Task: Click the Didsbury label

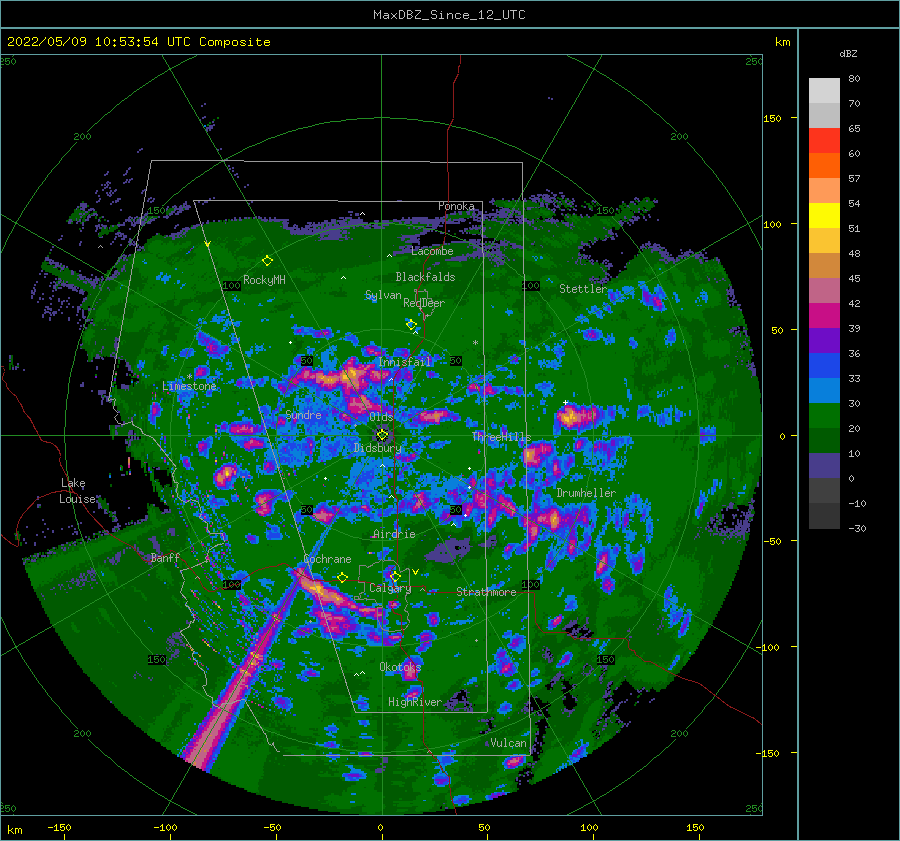Action: (378, 448)
